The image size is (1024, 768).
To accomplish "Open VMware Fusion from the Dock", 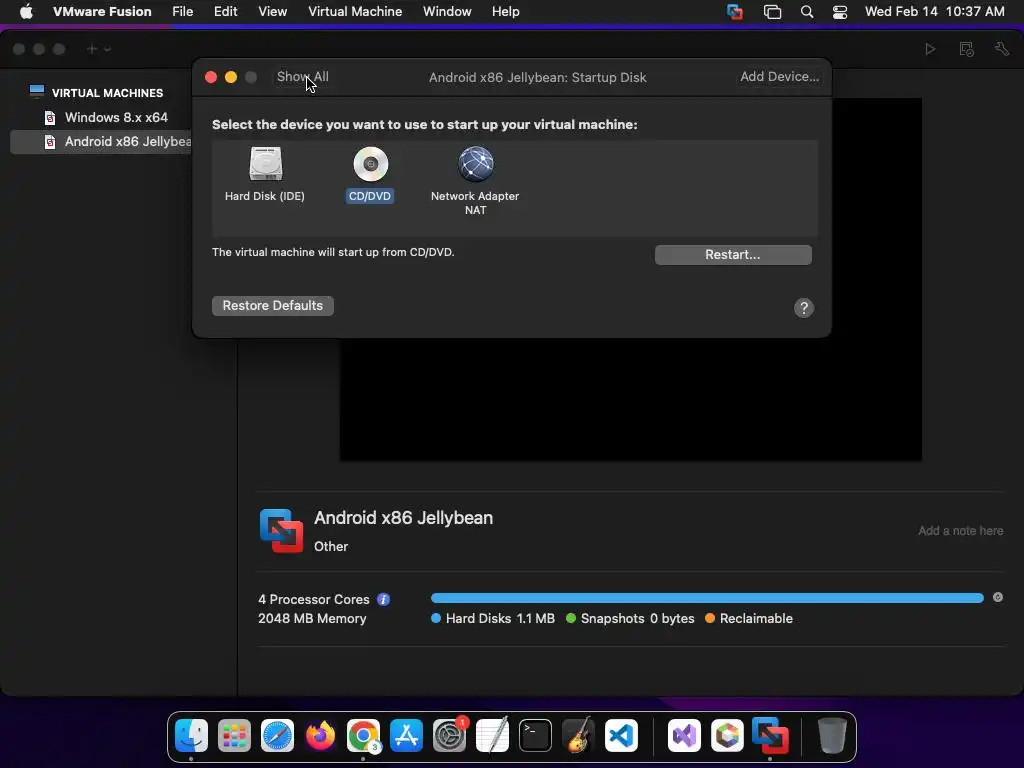I will [770, 736].
